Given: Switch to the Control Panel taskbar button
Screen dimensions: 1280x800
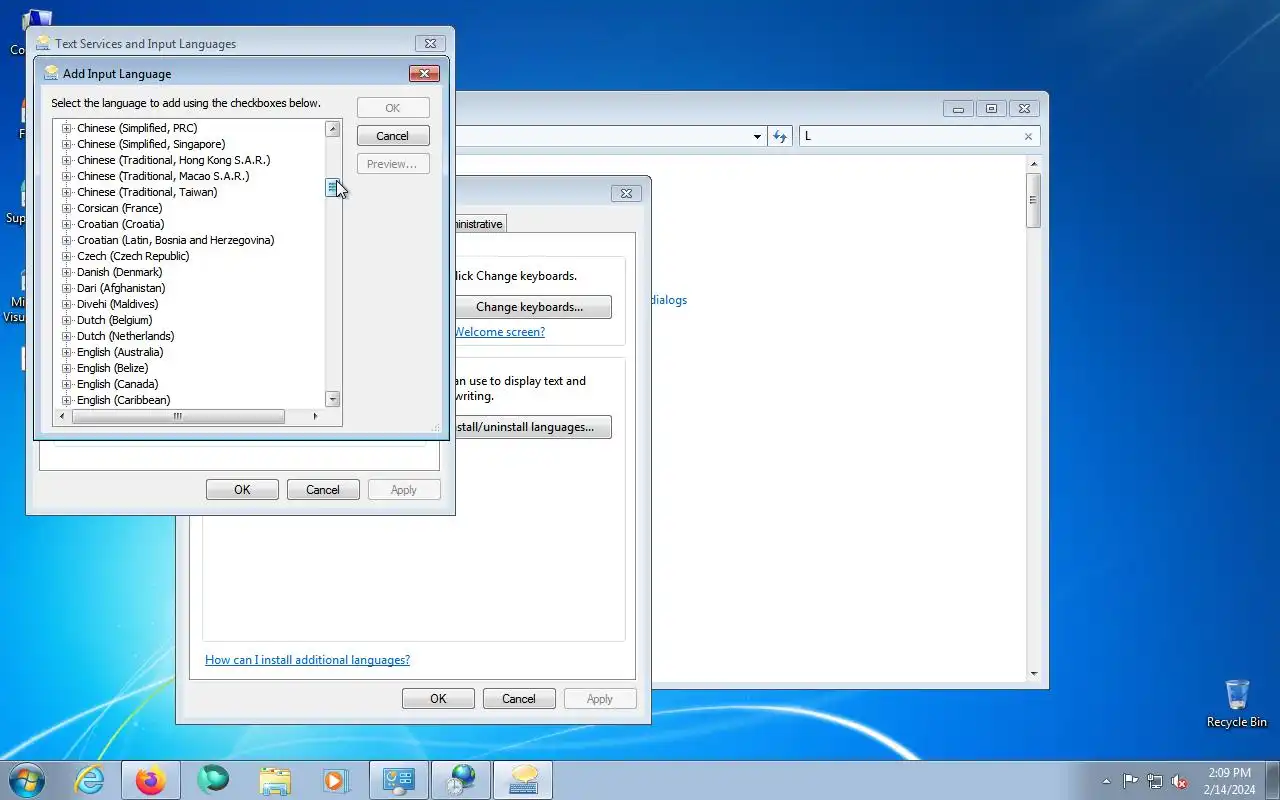Looking at the screenshot, I should (x=398, y=780).
